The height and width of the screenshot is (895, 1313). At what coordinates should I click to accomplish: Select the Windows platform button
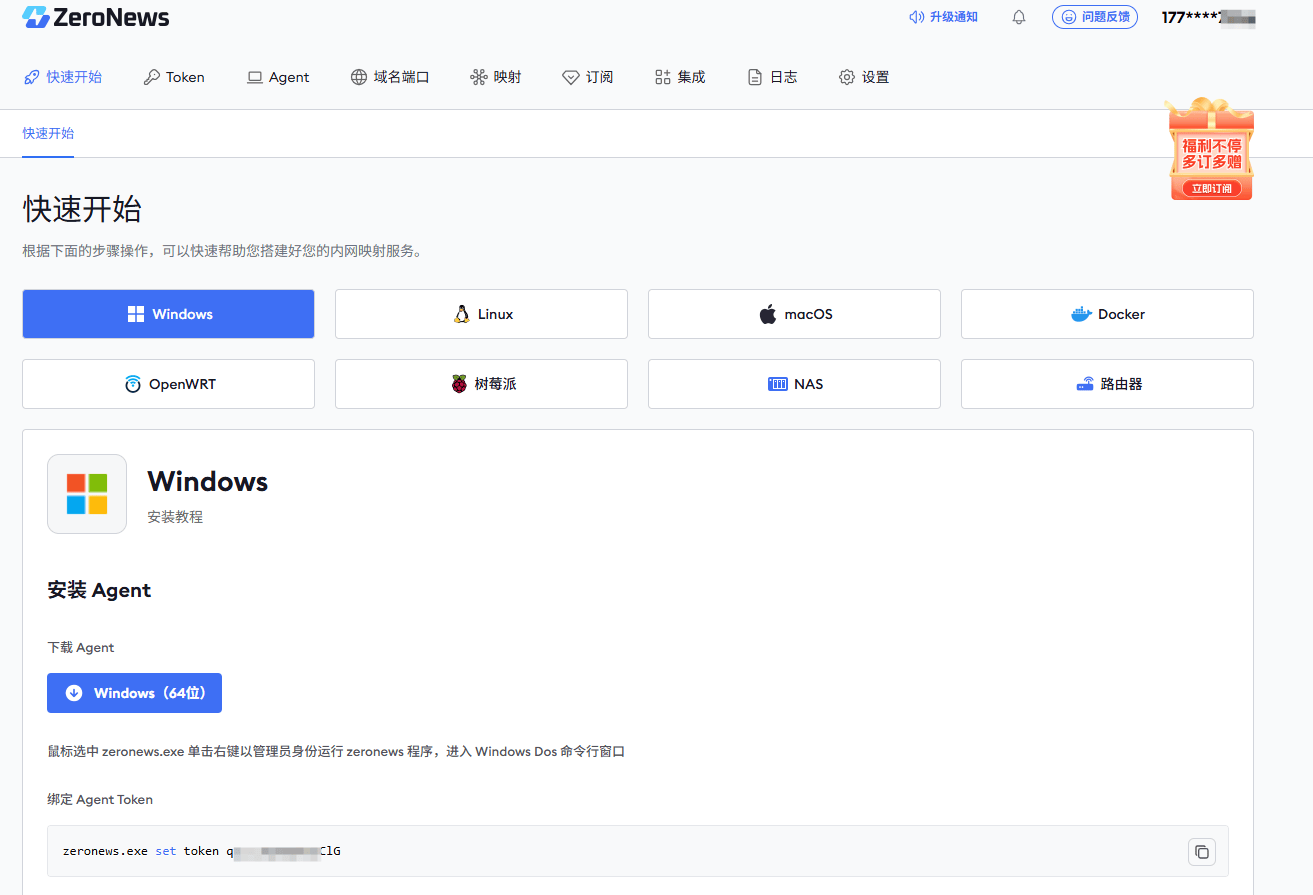[x=168, y=314]
